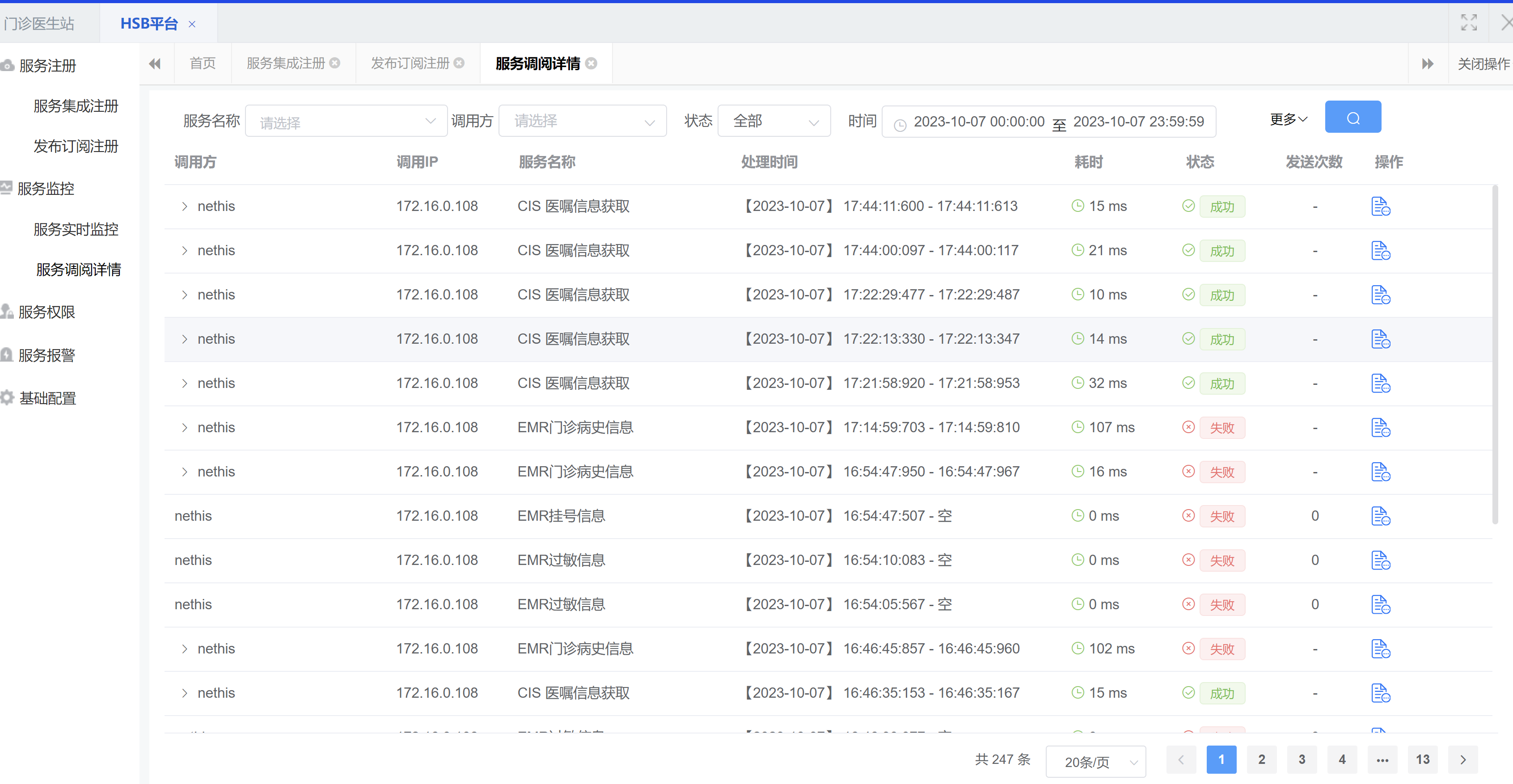Go to page 3
The height and width of the screenshot is (784, 1513).
(1302, 760)
